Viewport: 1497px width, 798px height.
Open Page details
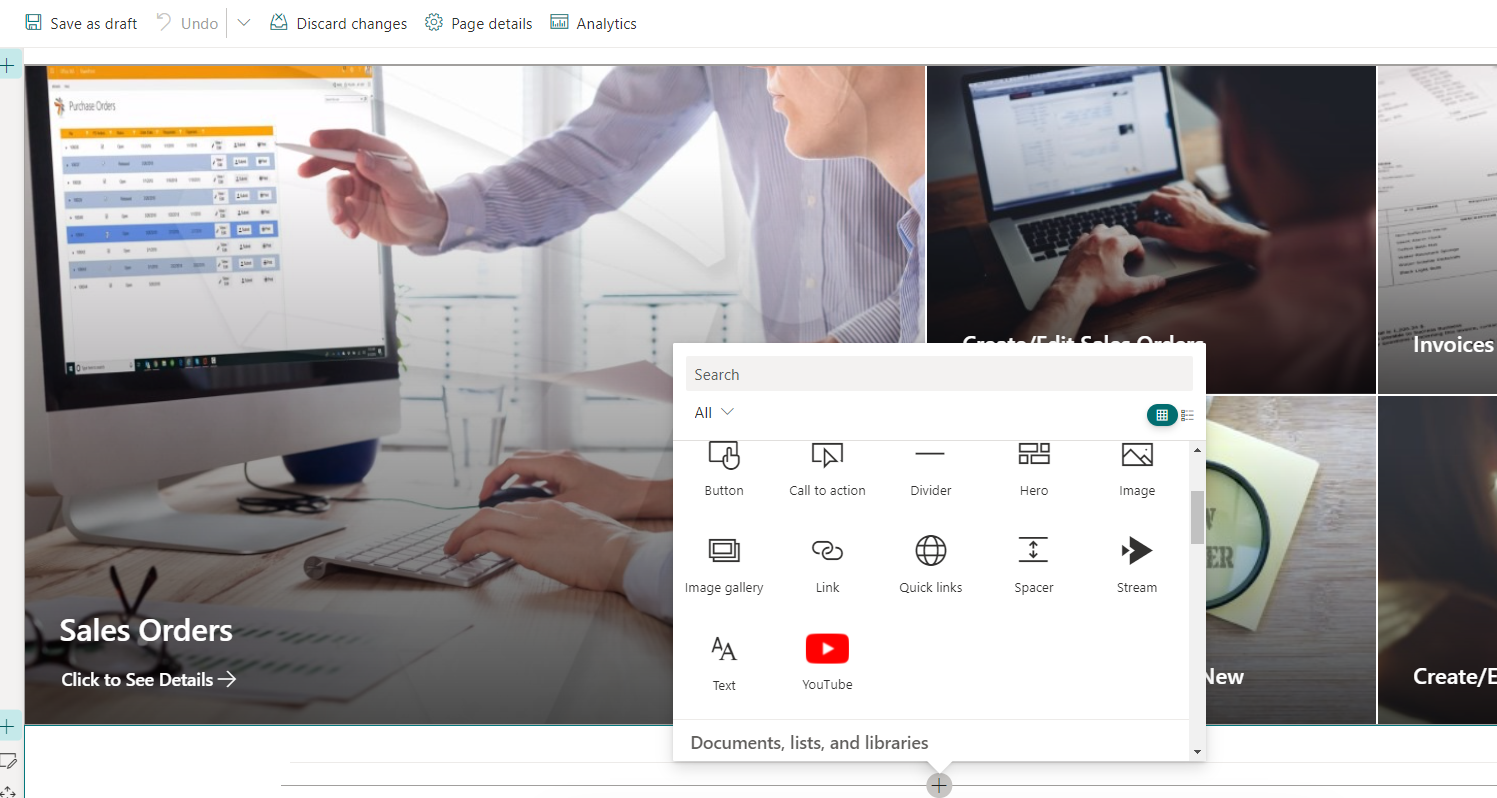478,23
